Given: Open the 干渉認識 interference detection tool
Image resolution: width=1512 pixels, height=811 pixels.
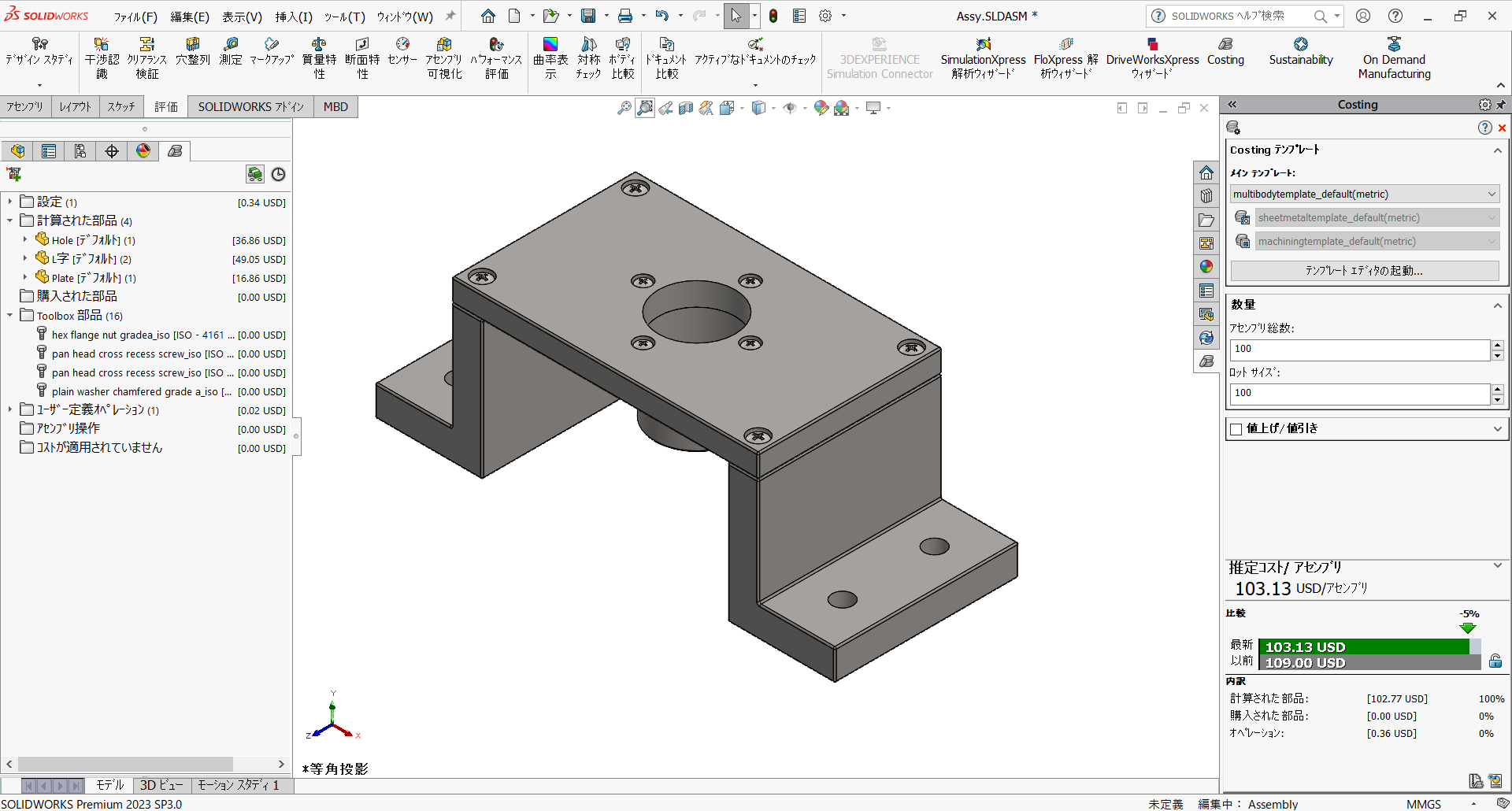Looking at the screenshot, I should coord(102,58).
